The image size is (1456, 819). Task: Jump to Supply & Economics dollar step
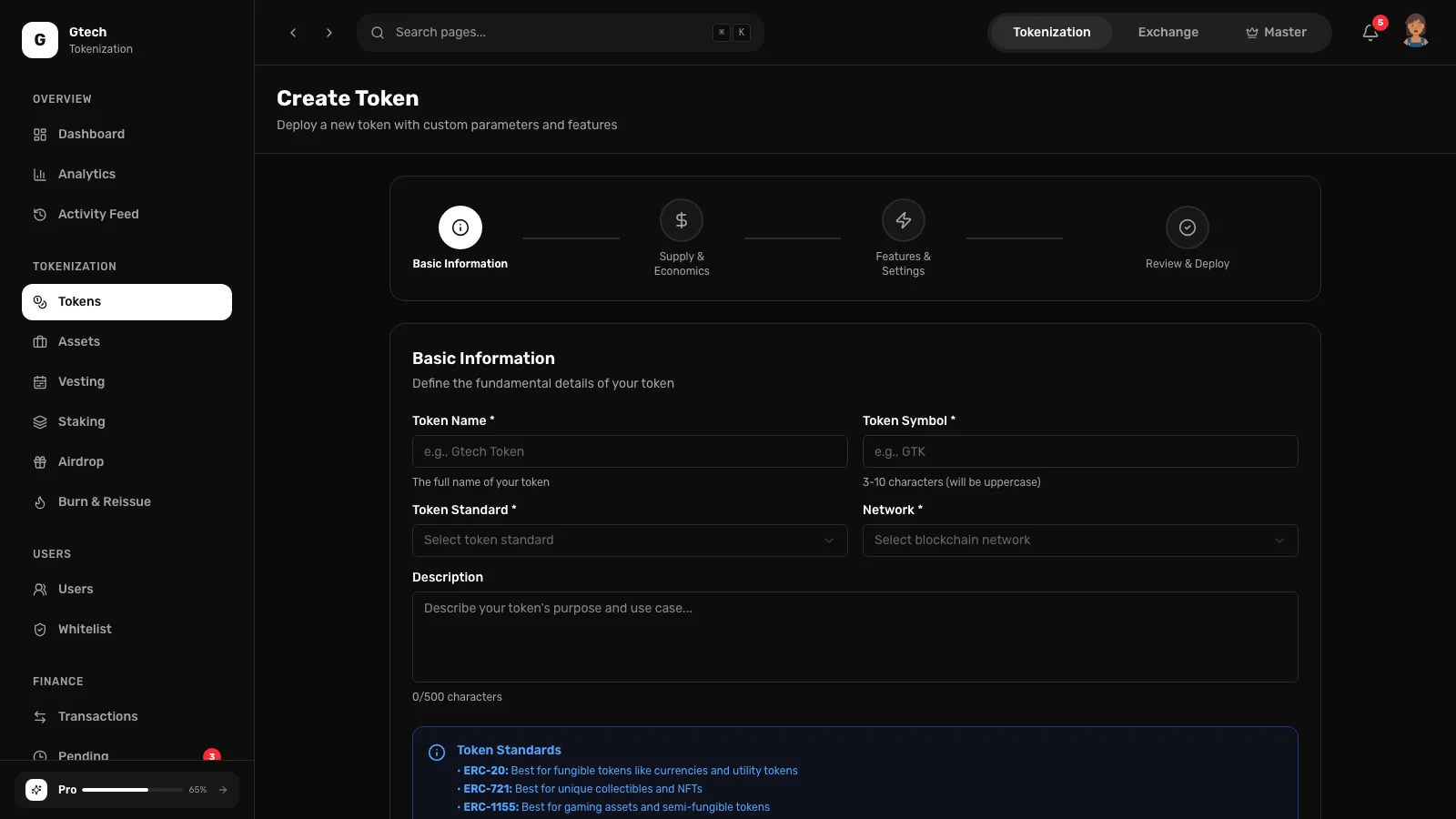click(682, 220)
